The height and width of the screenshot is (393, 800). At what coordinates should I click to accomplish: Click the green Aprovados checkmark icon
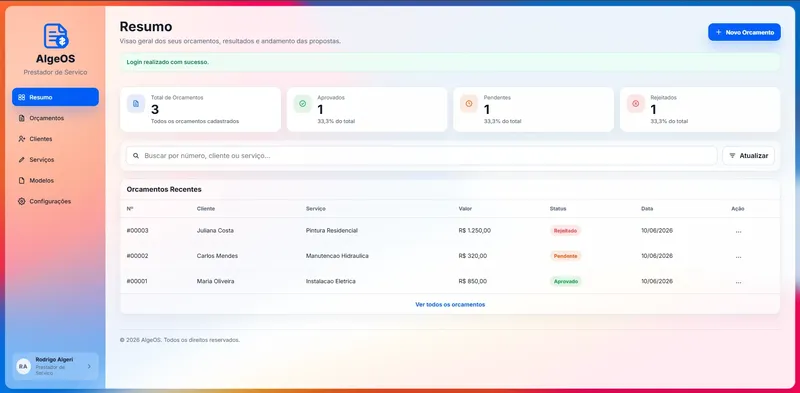click(x=303, y=104)
